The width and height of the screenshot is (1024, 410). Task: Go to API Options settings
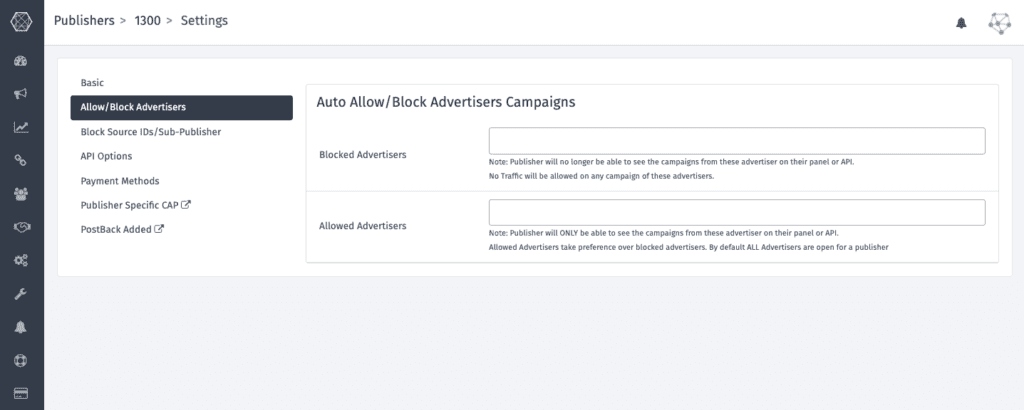(x=106, y=156)
